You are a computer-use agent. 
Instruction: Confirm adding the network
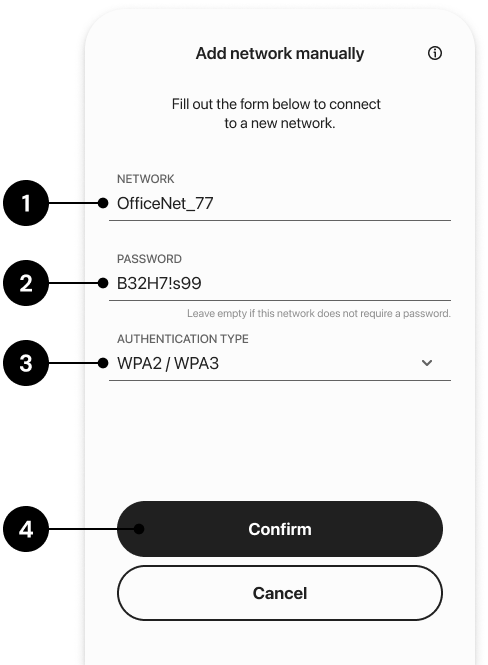coord(280,529)
